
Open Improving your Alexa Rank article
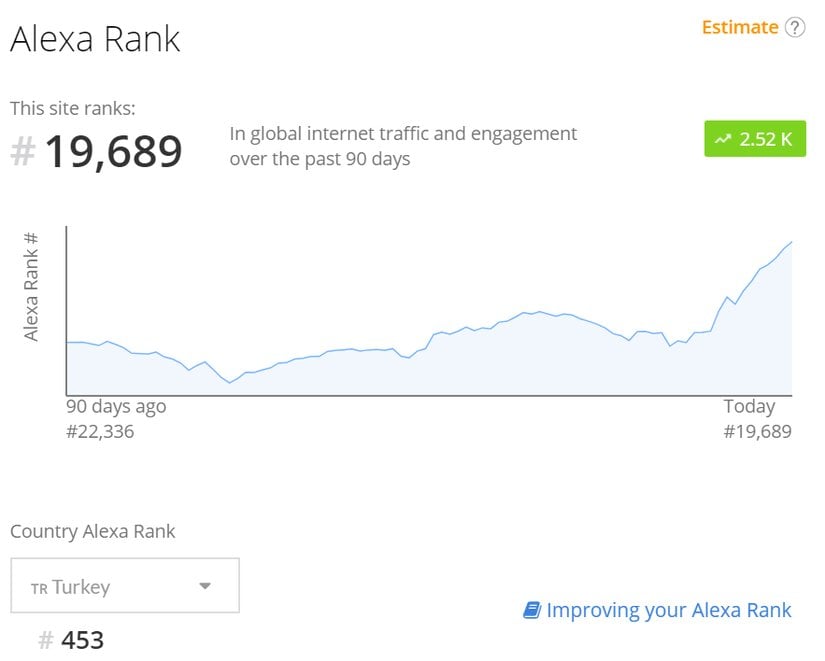pos(668,610)
